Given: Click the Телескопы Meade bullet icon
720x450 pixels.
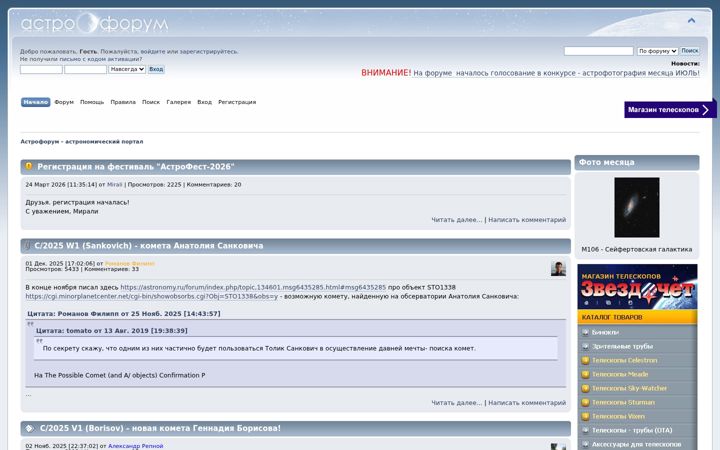Looking at the screenshot, I should pyautogui.click(x=585, y=374).
